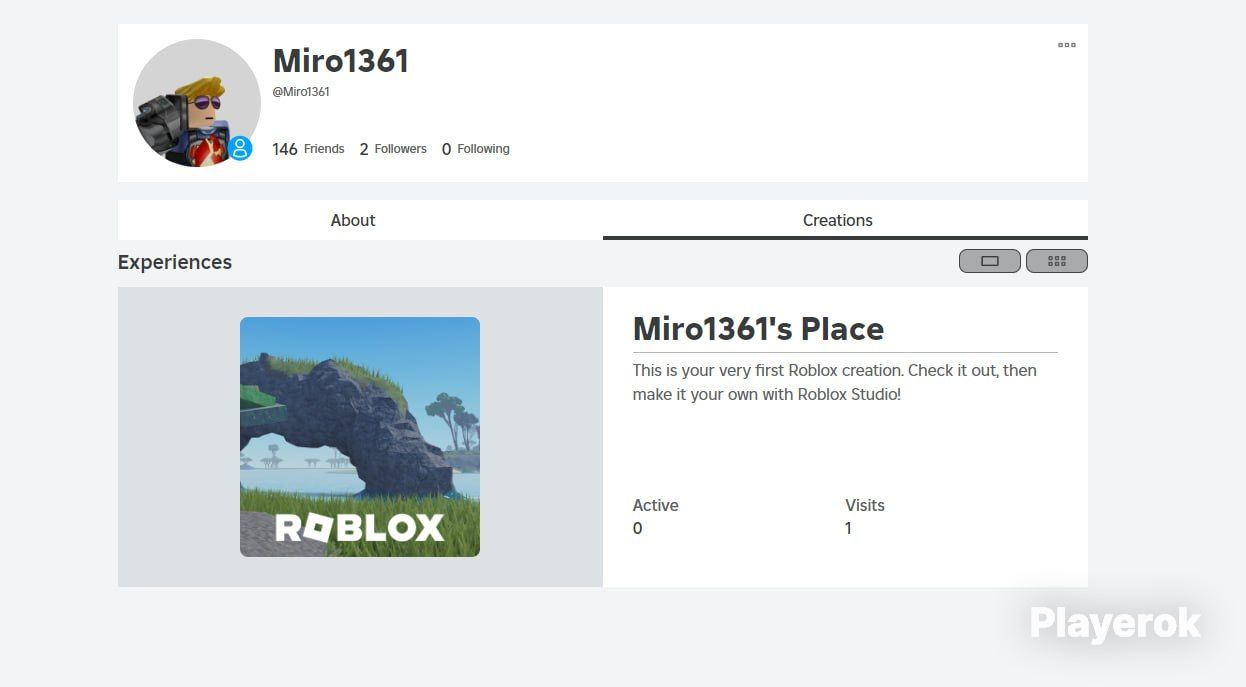Image resolution: width=1246 pixels, height=687 pixels.
Task: Open Miro1361's Place experience title
Action: point(758,328)
